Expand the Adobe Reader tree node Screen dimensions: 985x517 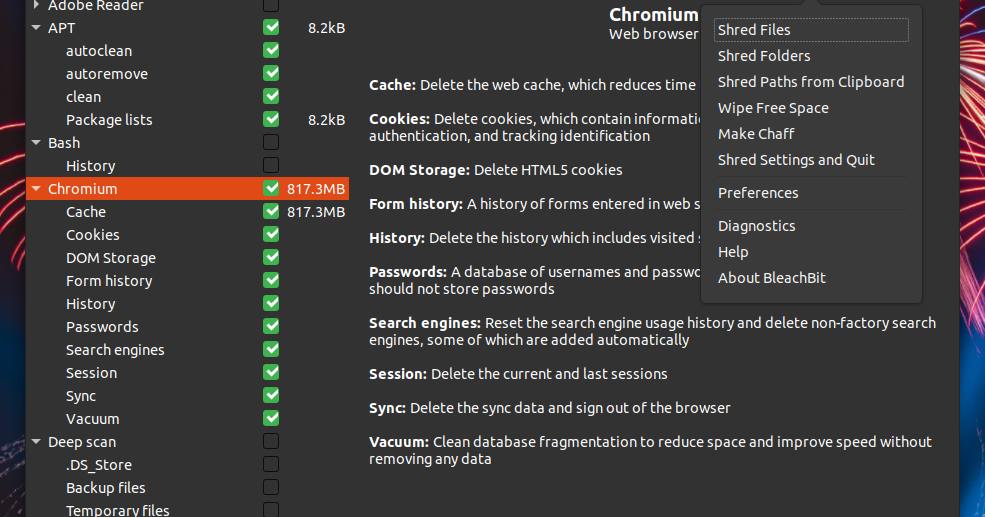click(36, 5)
